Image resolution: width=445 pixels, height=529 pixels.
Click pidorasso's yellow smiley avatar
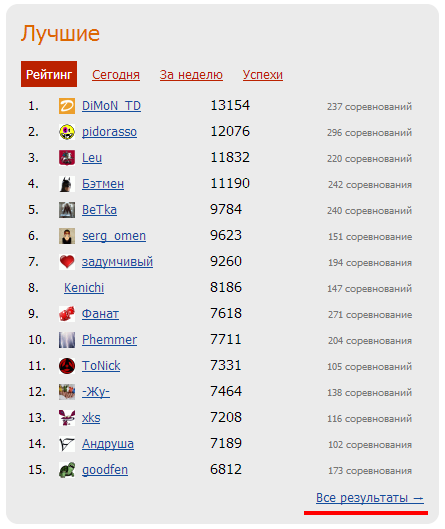tap(67, 132)
